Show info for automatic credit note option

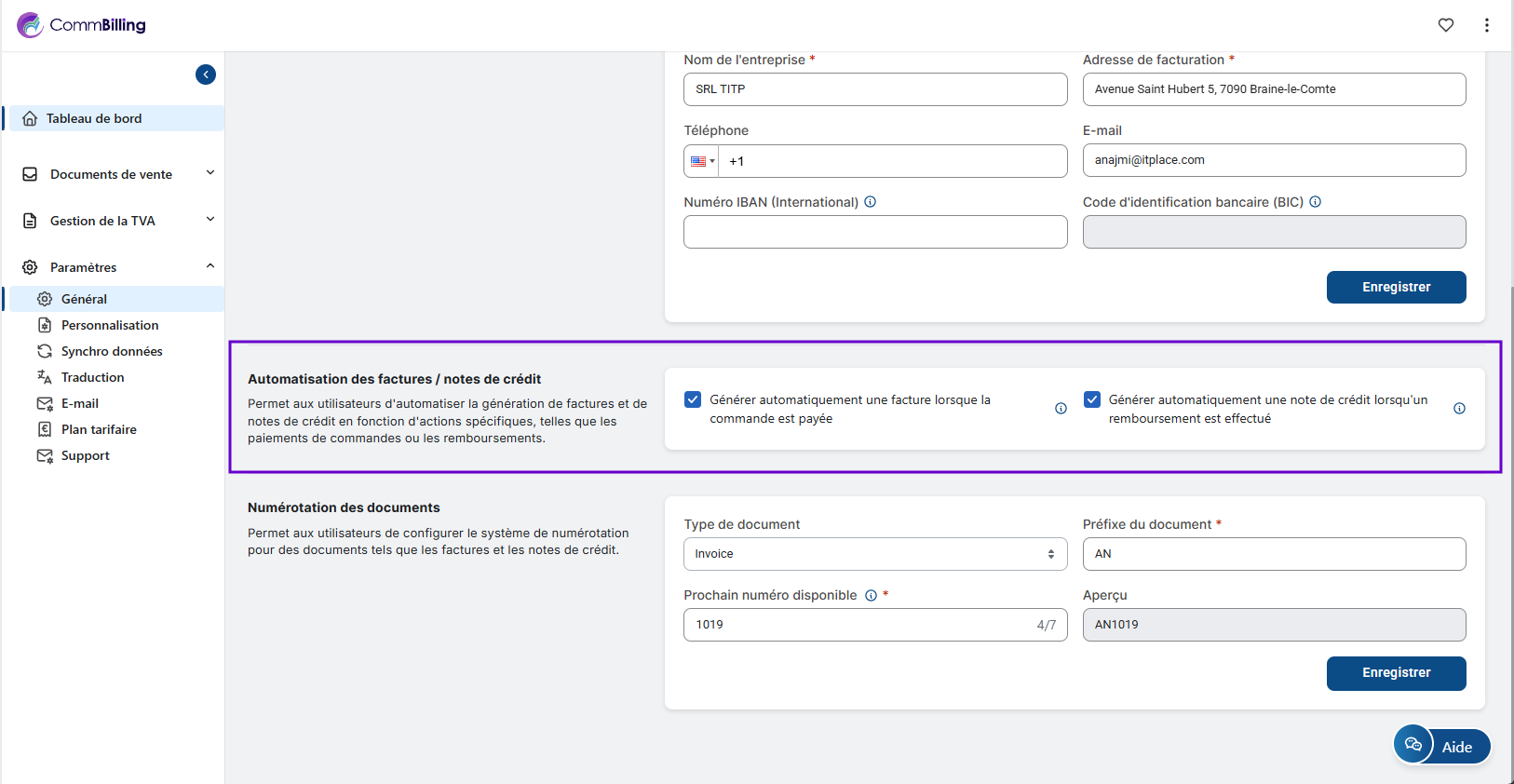[1459, 409]
